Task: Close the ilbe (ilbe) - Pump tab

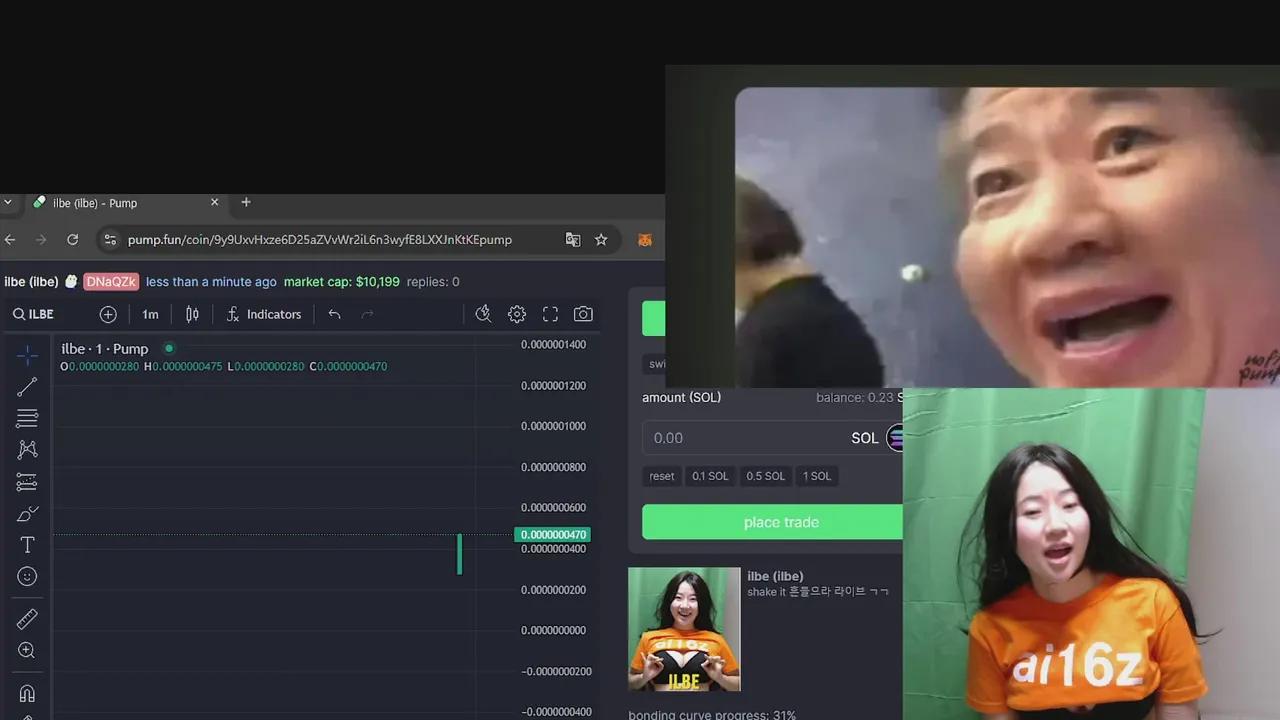Action: (x=214, y=202)
